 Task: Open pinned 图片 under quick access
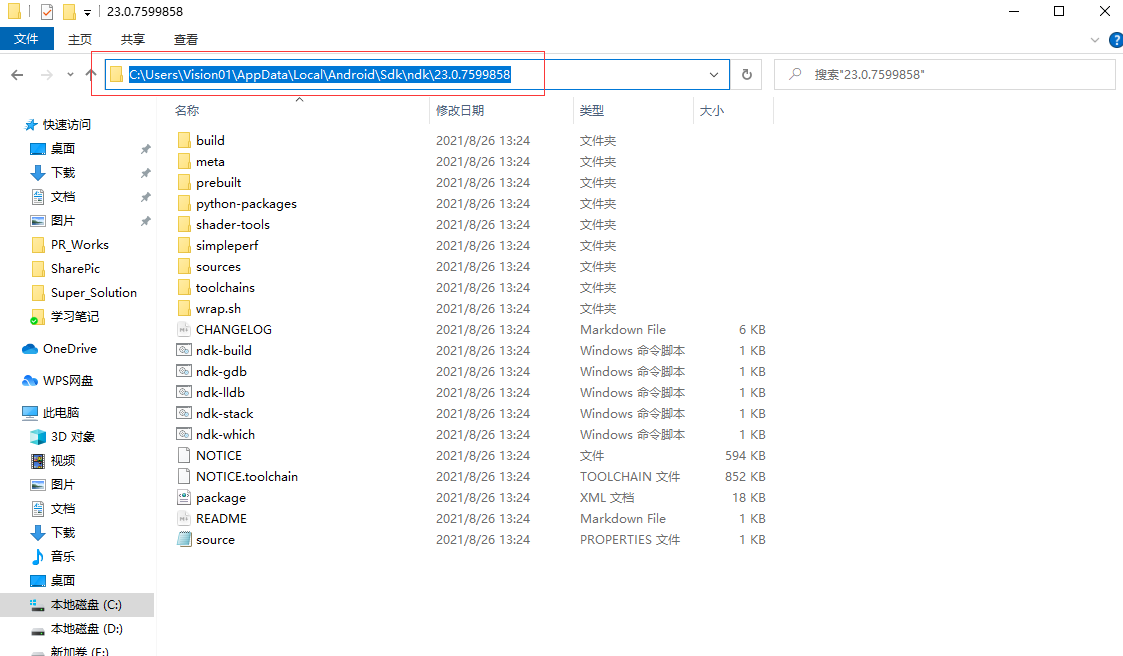click(x=62, y=221)
